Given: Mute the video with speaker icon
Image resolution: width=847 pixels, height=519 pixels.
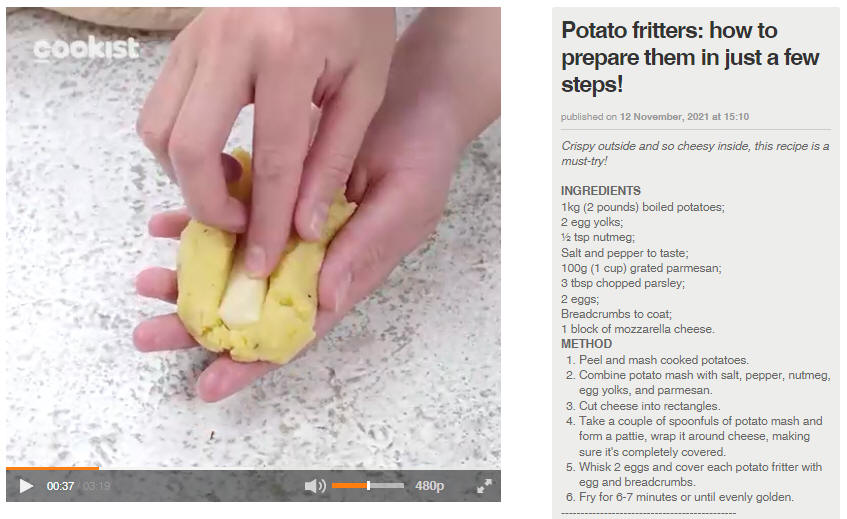Looking at the screenshot, I should click(315, 486).
